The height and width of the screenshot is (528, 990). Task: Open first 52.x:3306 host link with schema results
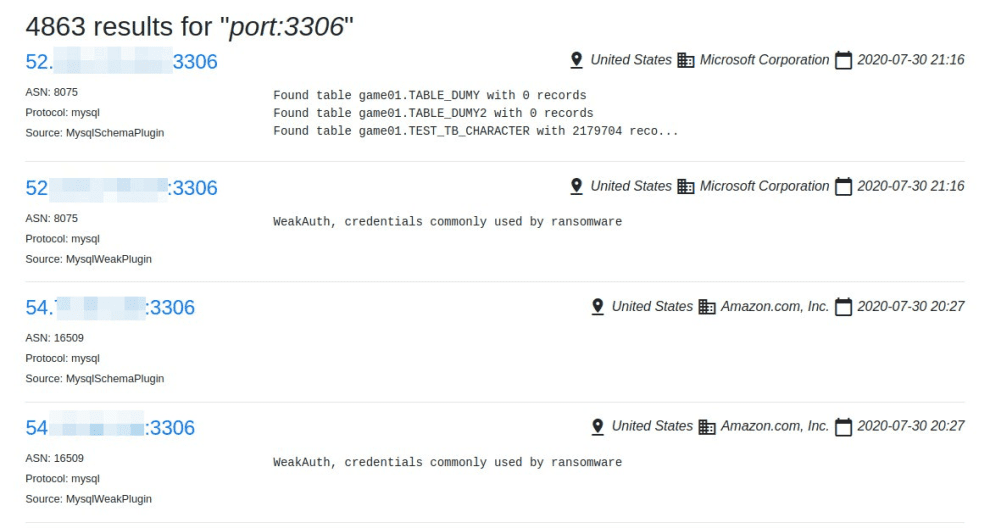pyautogui.click(x=121, y=61)
